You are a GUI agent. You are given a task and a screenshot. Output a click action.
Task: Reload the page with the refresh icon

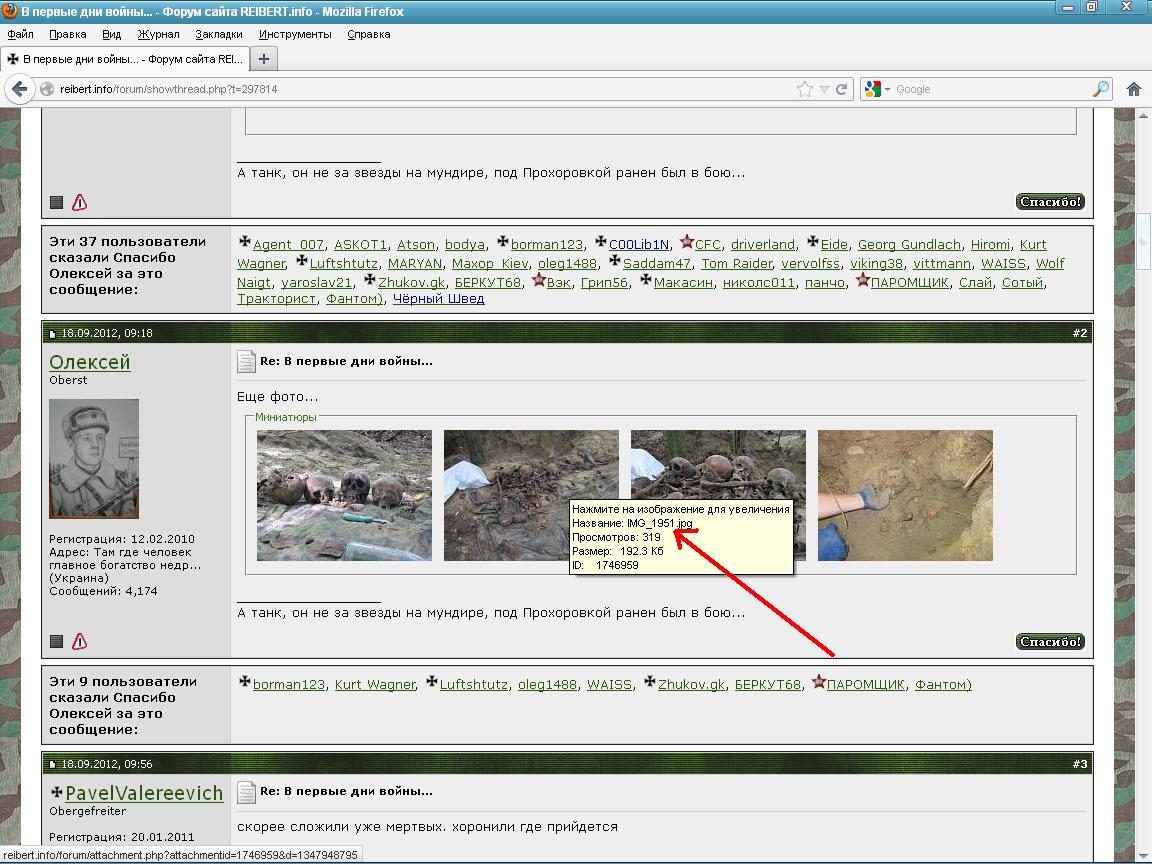click(842, 89)
